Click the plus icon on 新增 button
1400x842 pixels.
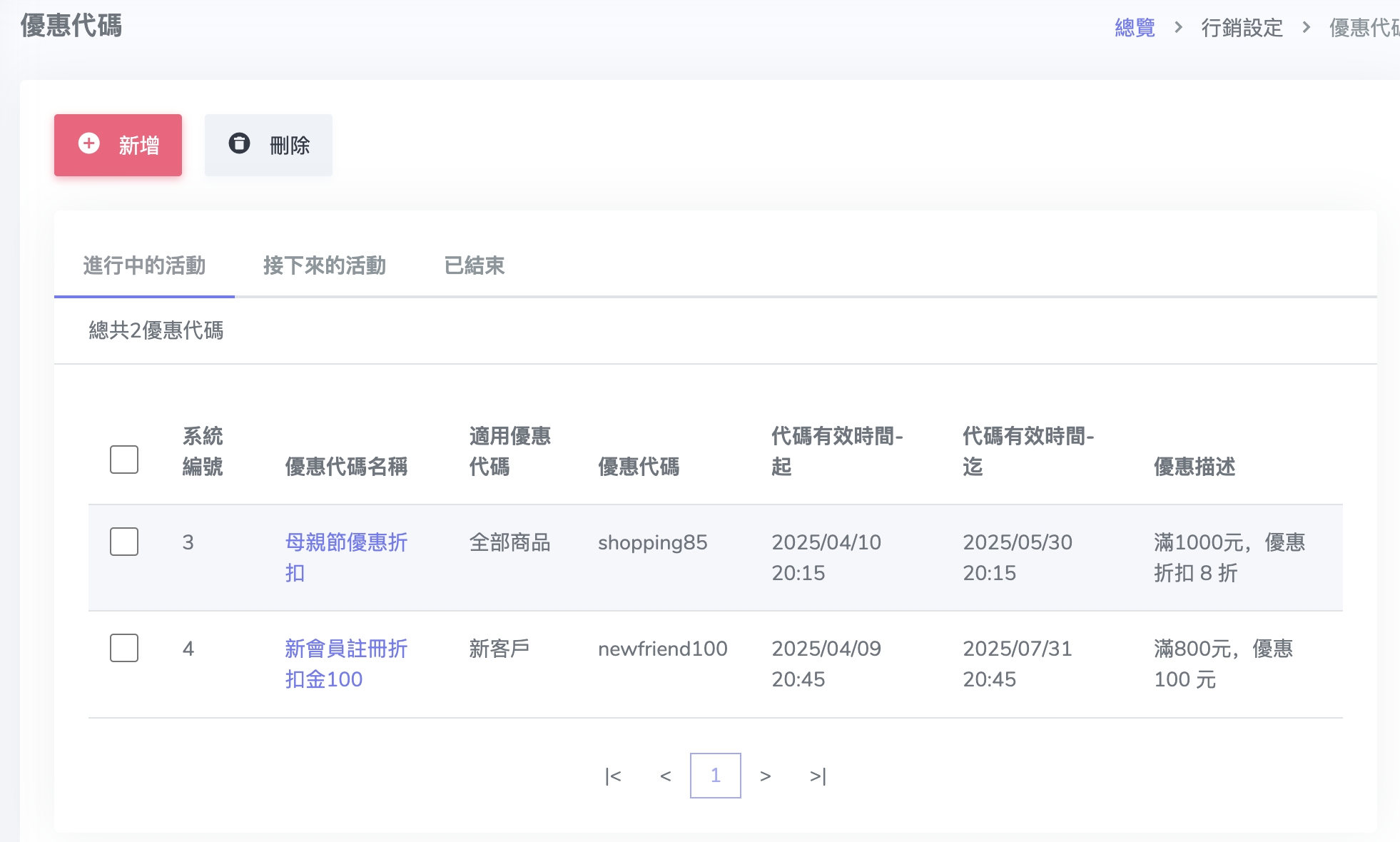coord(89,143)
